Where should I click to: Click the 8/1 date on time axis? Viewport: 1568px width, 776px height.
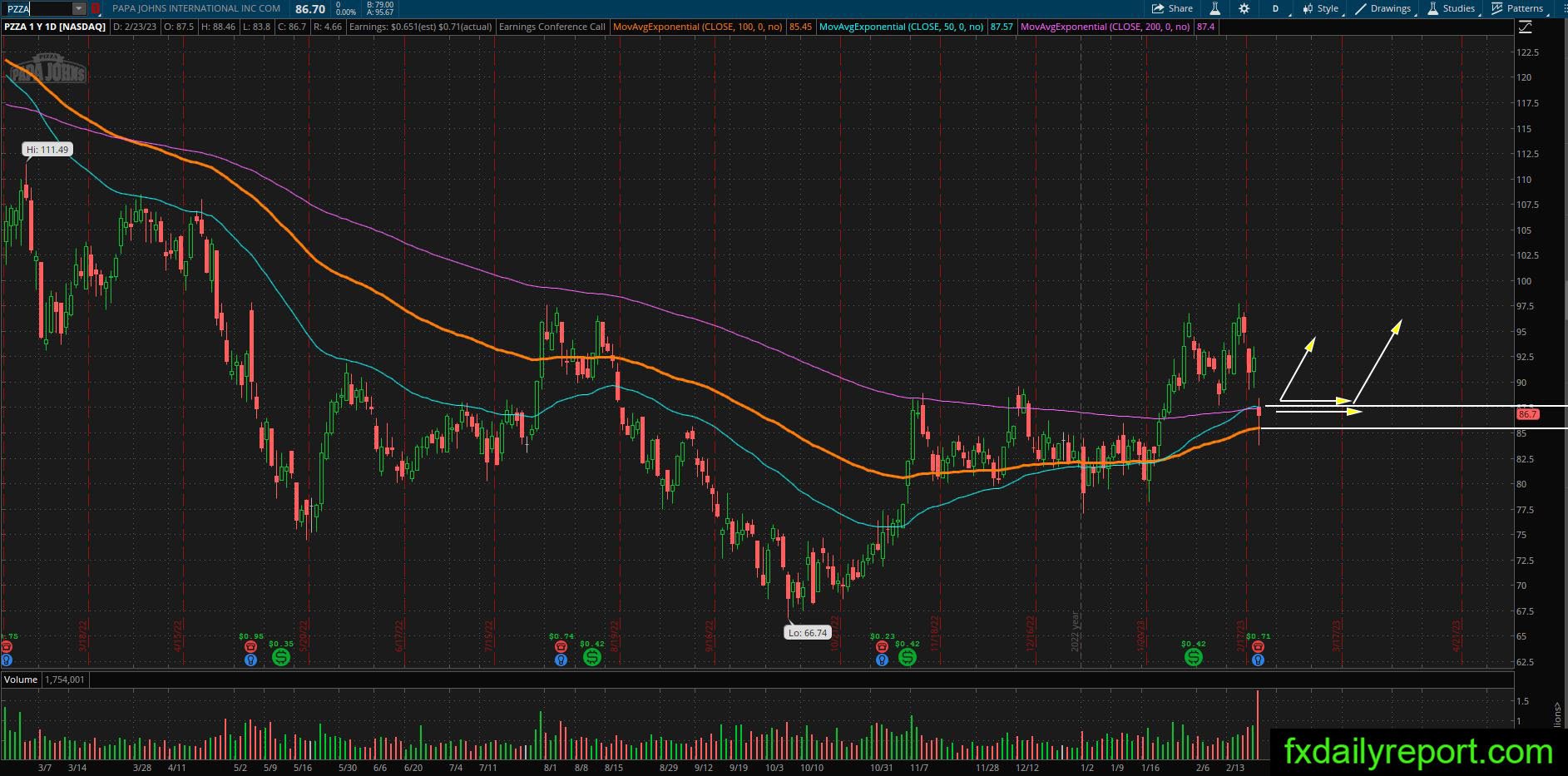click(550, 768)
